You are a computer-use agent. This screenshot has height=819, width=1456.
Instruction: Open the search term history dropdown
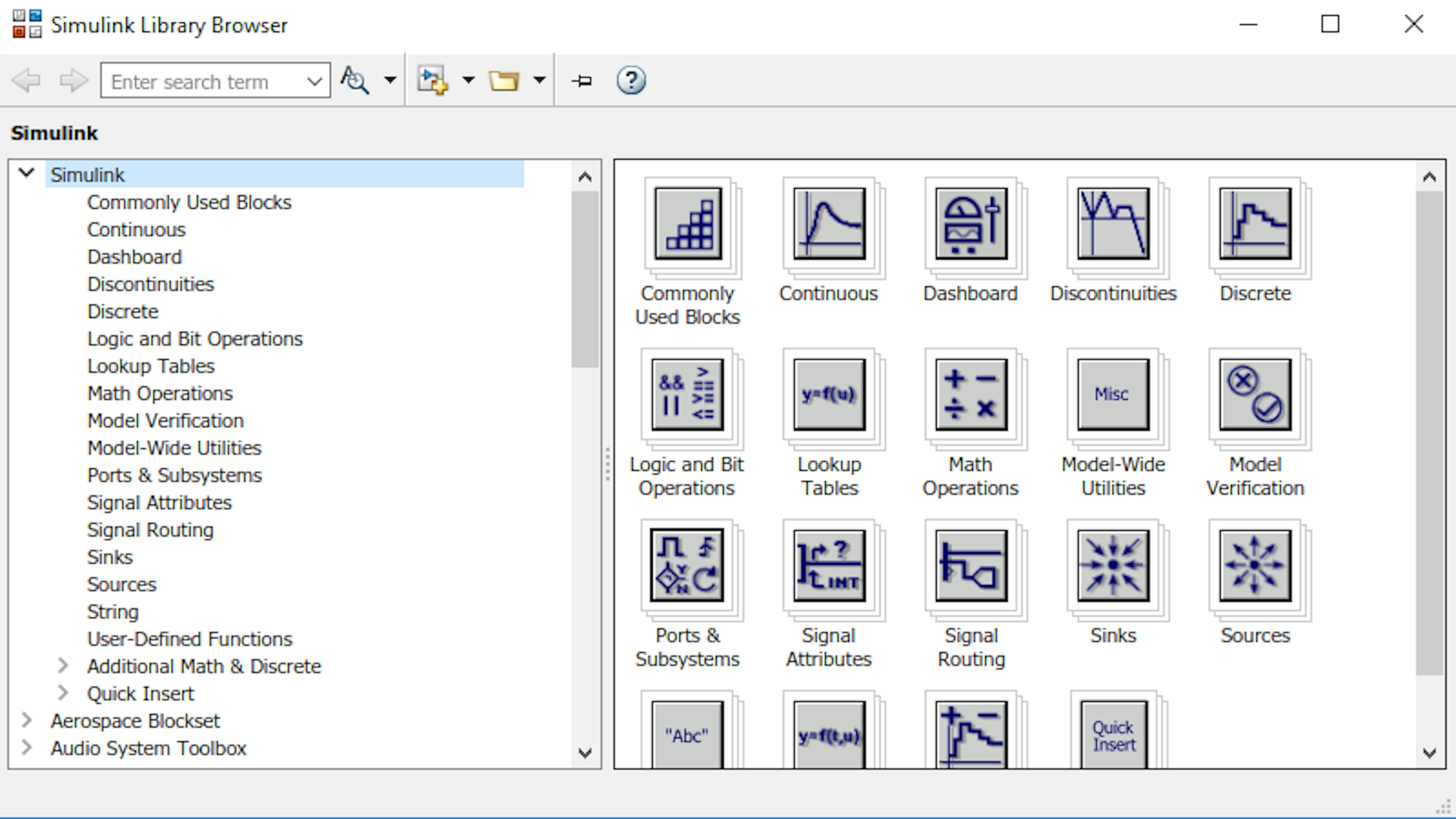click(314, 81)
